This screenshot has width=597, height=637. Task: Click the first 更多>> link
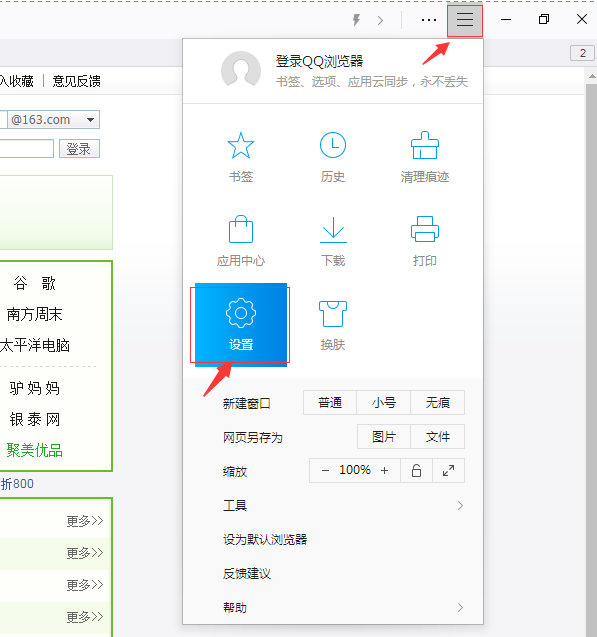[x=85, y=521]
